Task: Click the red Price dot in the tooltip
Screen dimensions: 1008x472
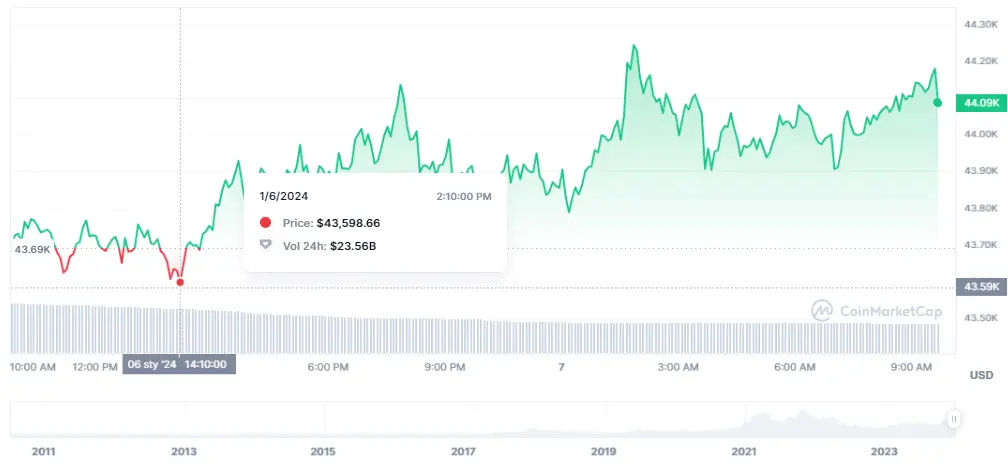Action: 265,223
